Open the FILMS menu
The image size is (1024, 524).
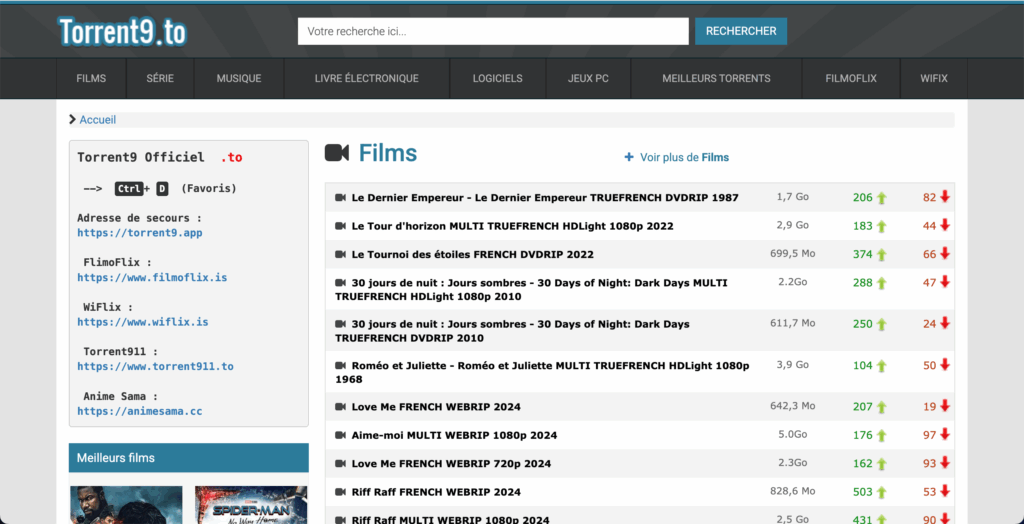tap(91, 78)
